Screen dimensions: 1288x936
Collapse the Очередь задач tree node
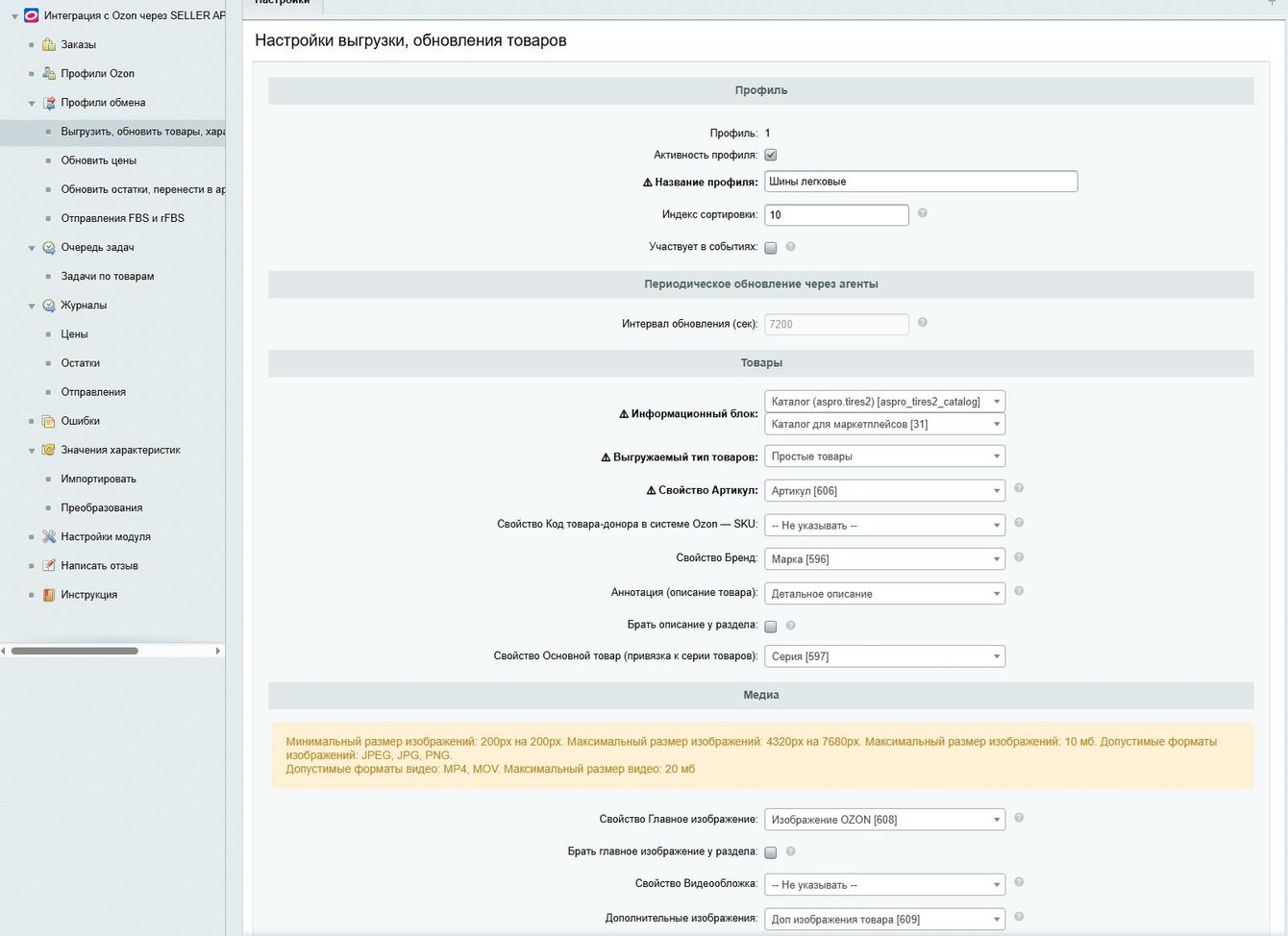pyautogui.click(x=32, y=248)
